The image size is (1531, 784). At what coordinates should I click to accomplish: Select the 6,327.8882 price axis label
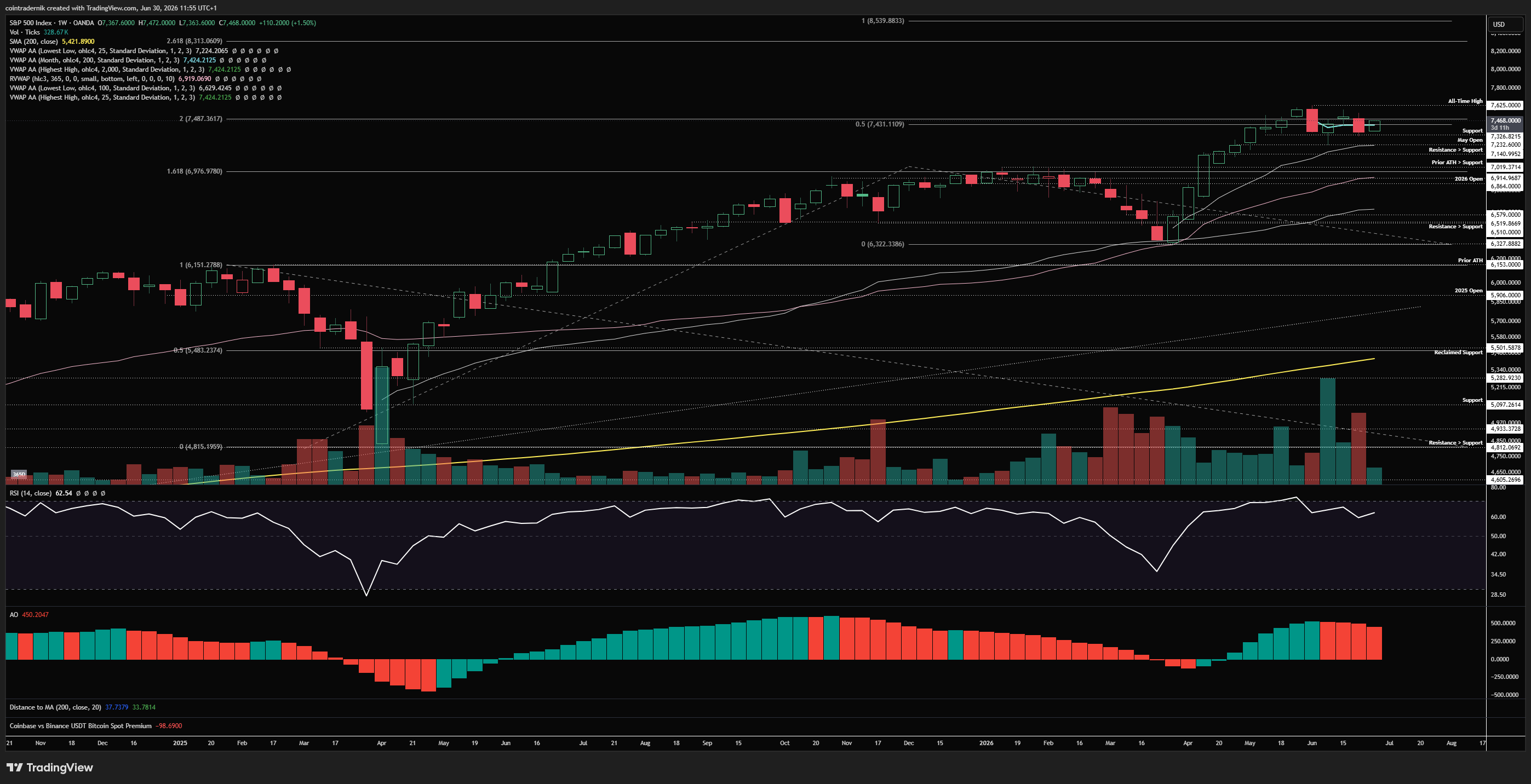(1505, 244)
